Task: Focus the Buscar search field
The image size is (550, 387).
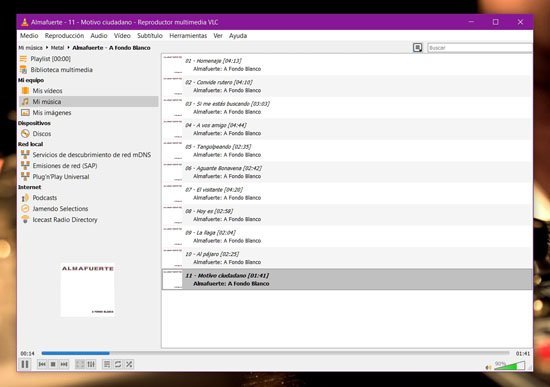Action: [x=480, y=48]
